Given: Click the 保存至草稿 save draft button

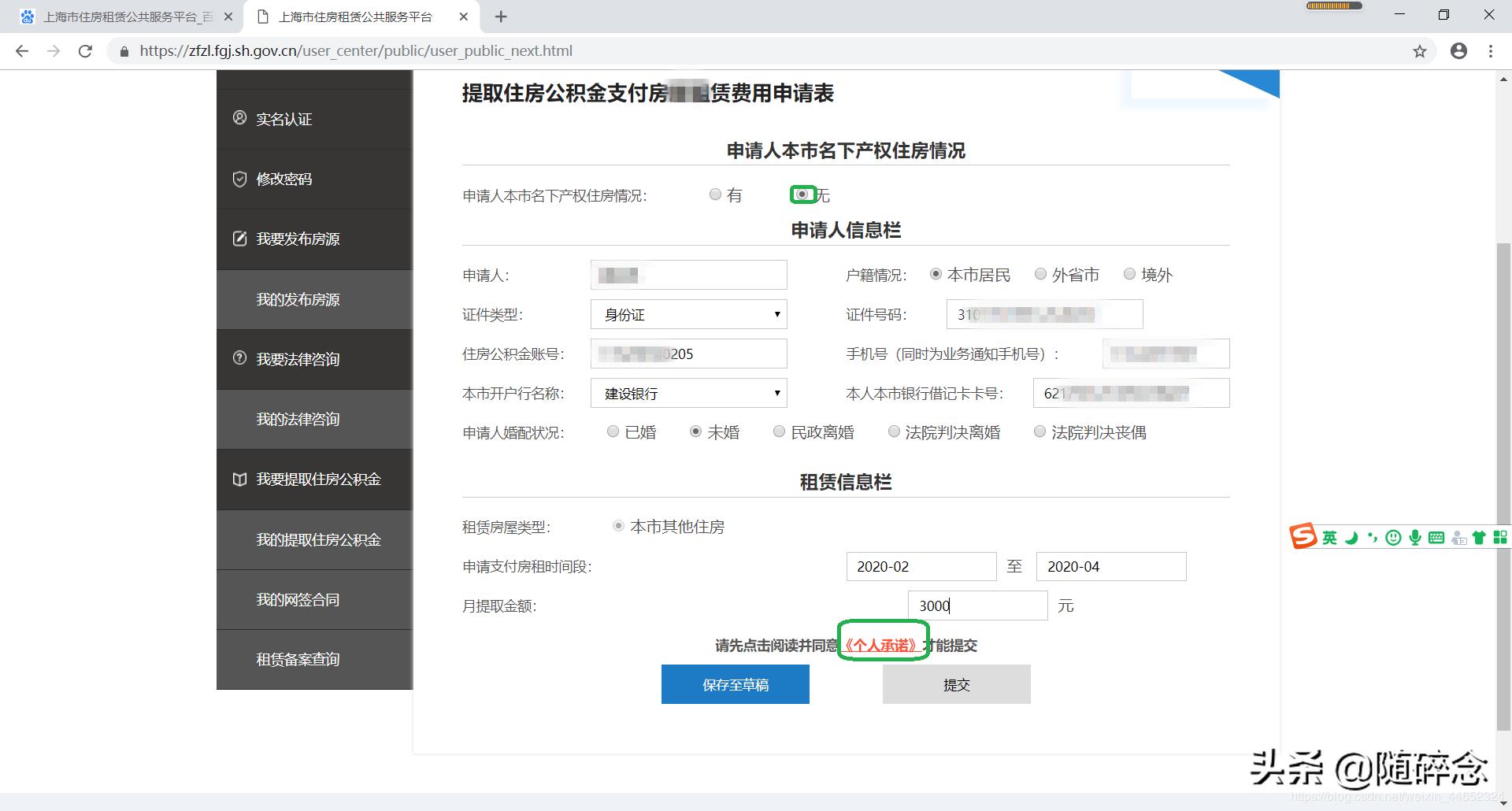Looking at the screenshot, I should 735,684.
